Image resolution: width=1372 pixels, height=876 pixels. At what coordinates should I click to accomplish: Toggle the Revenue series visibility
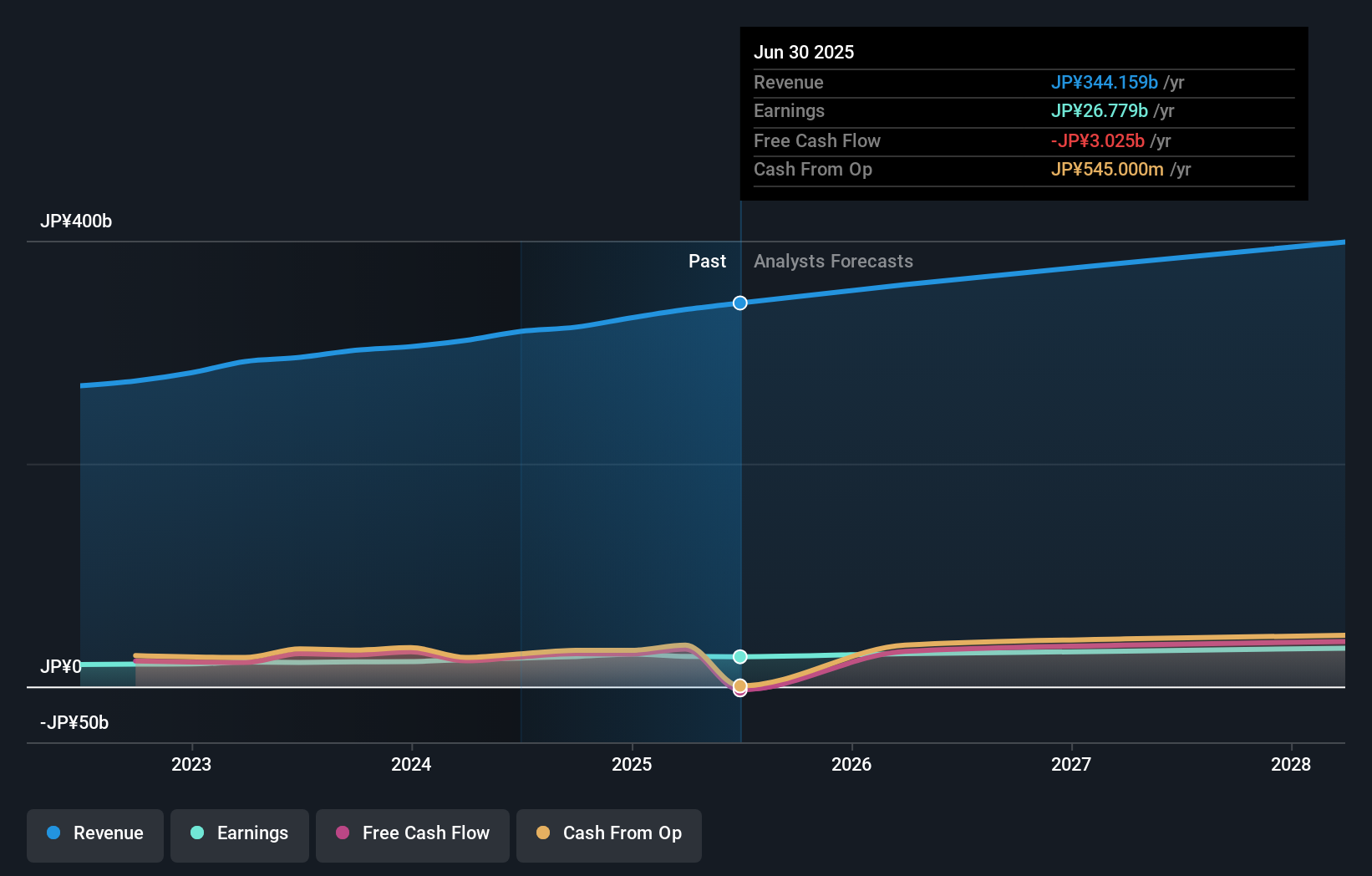point(94,833)
